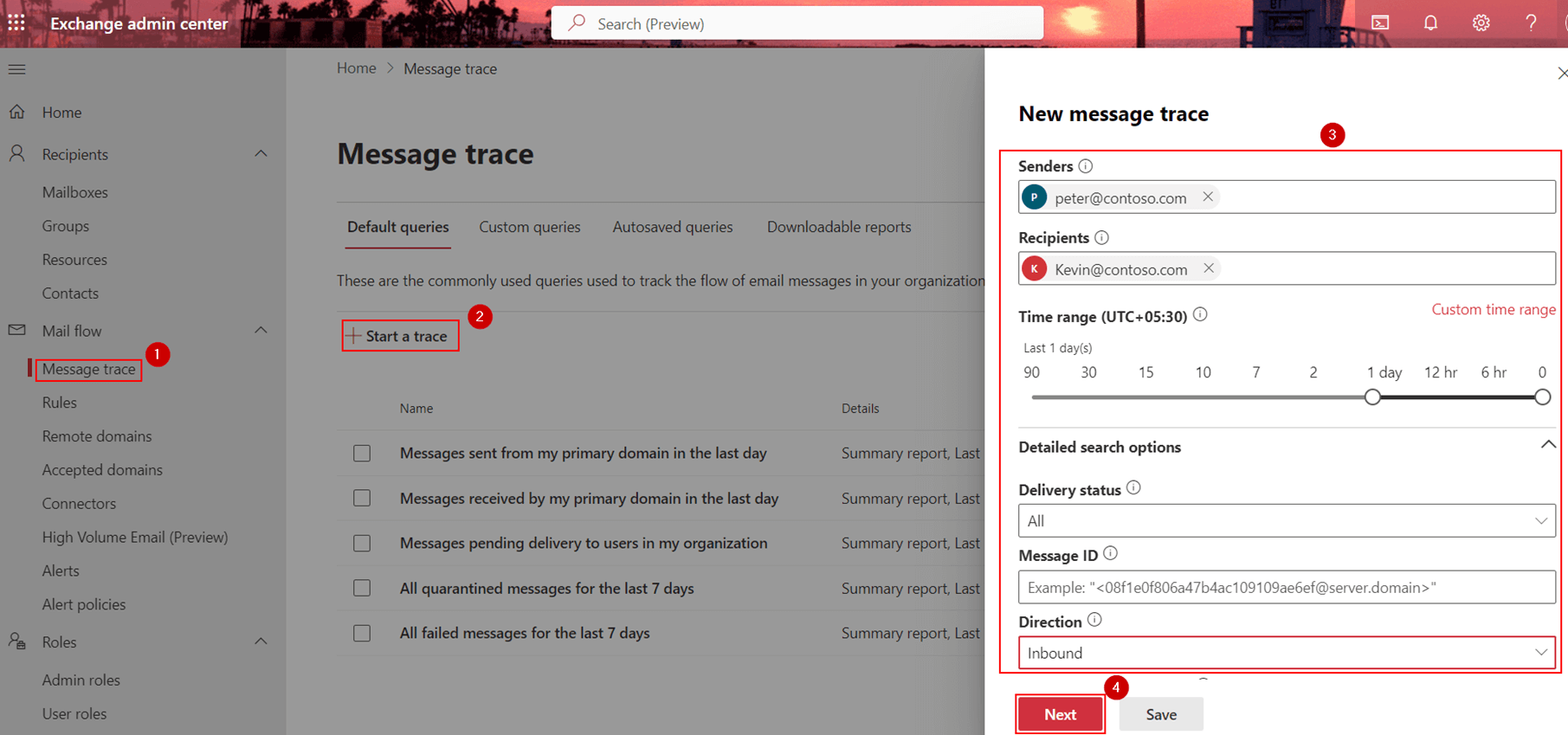
Task: Open Mailboxes in sidebar
Action: (x=75, y=192)
